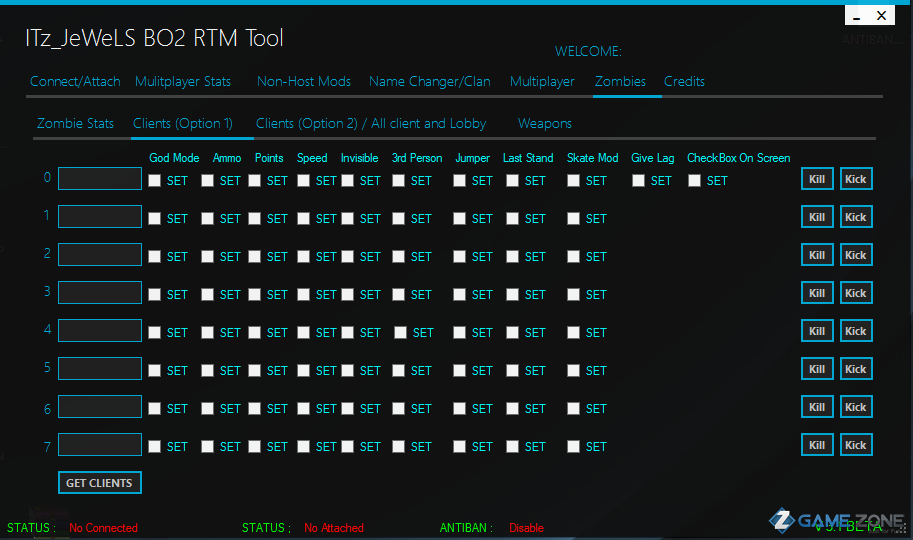This screenshot has width=913, height=540.
Task: Open the Credits tab
Action: (684, 82)
